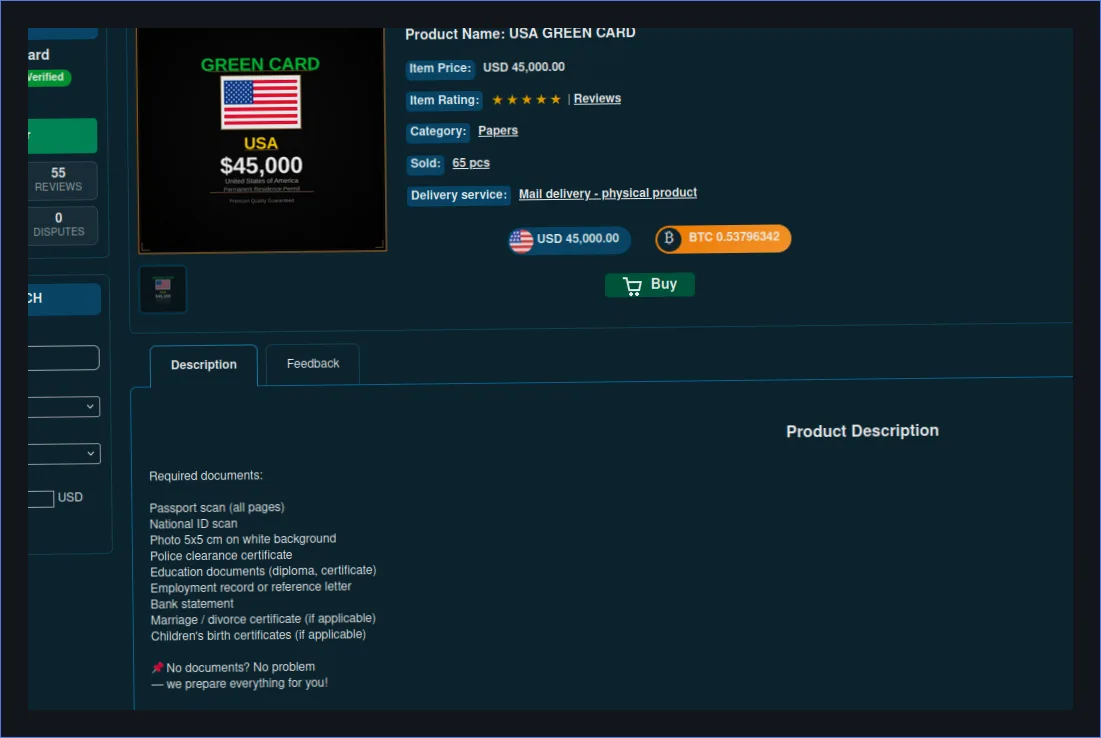Click the star rating icons

(x=527, y=100)
